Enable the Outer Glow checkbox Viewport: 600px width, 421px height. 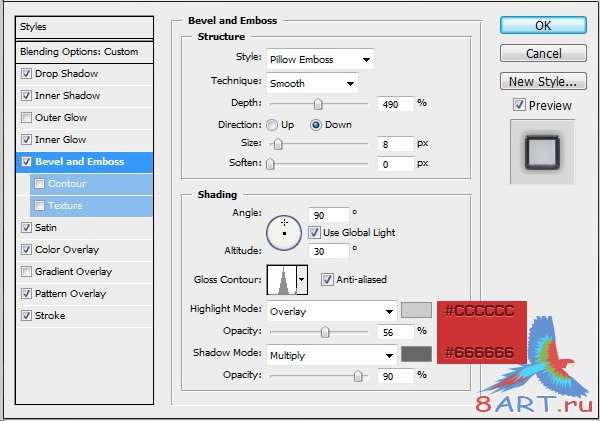(26, 118)
